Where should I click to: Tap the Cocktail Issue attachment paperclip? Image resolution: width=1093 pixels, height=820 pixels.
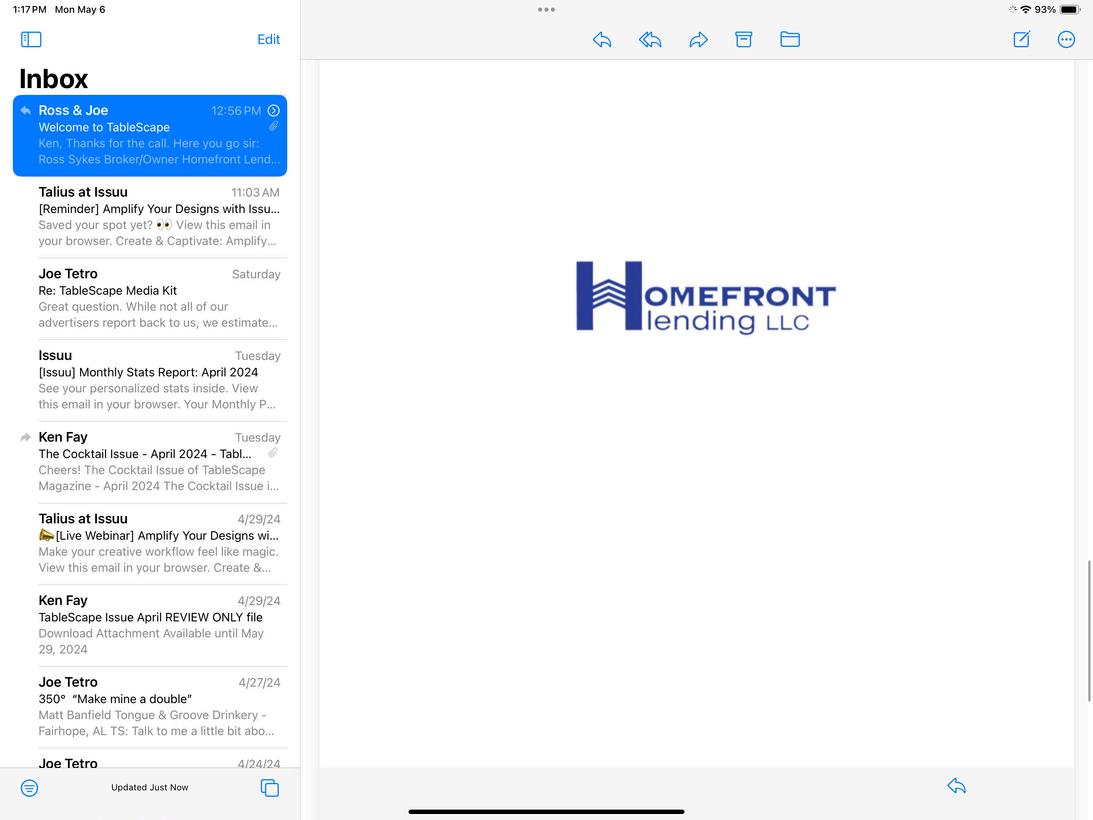(273, 453)
